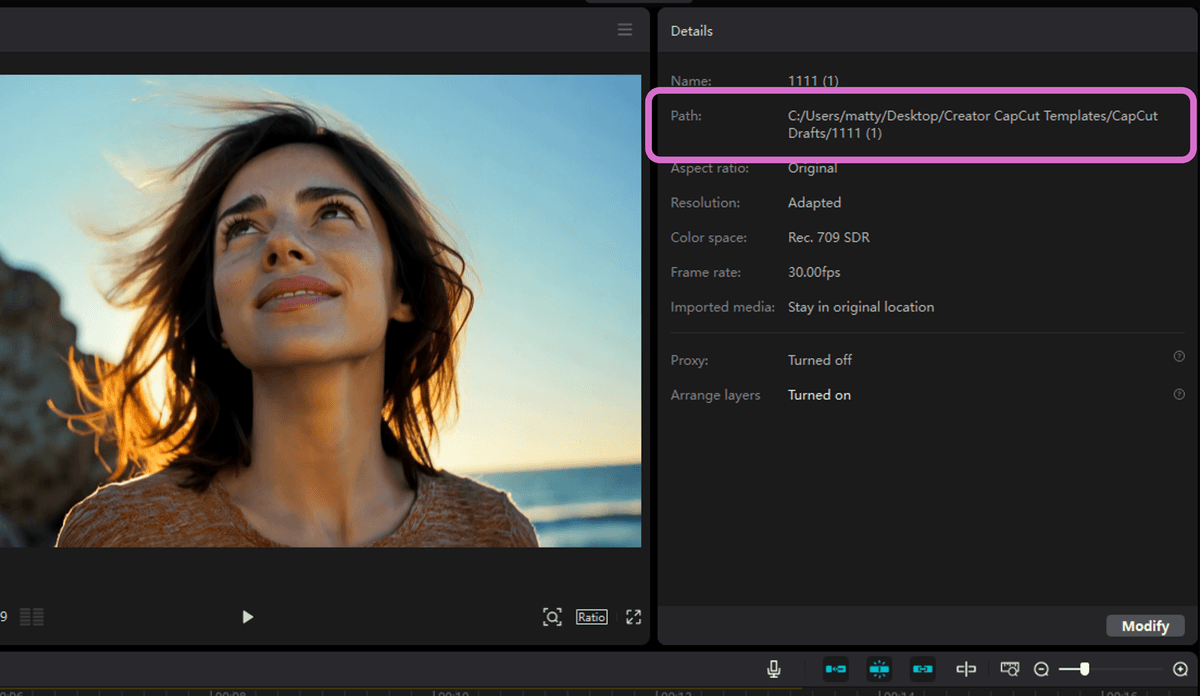Enter full screen preview mode

(633, 617)
